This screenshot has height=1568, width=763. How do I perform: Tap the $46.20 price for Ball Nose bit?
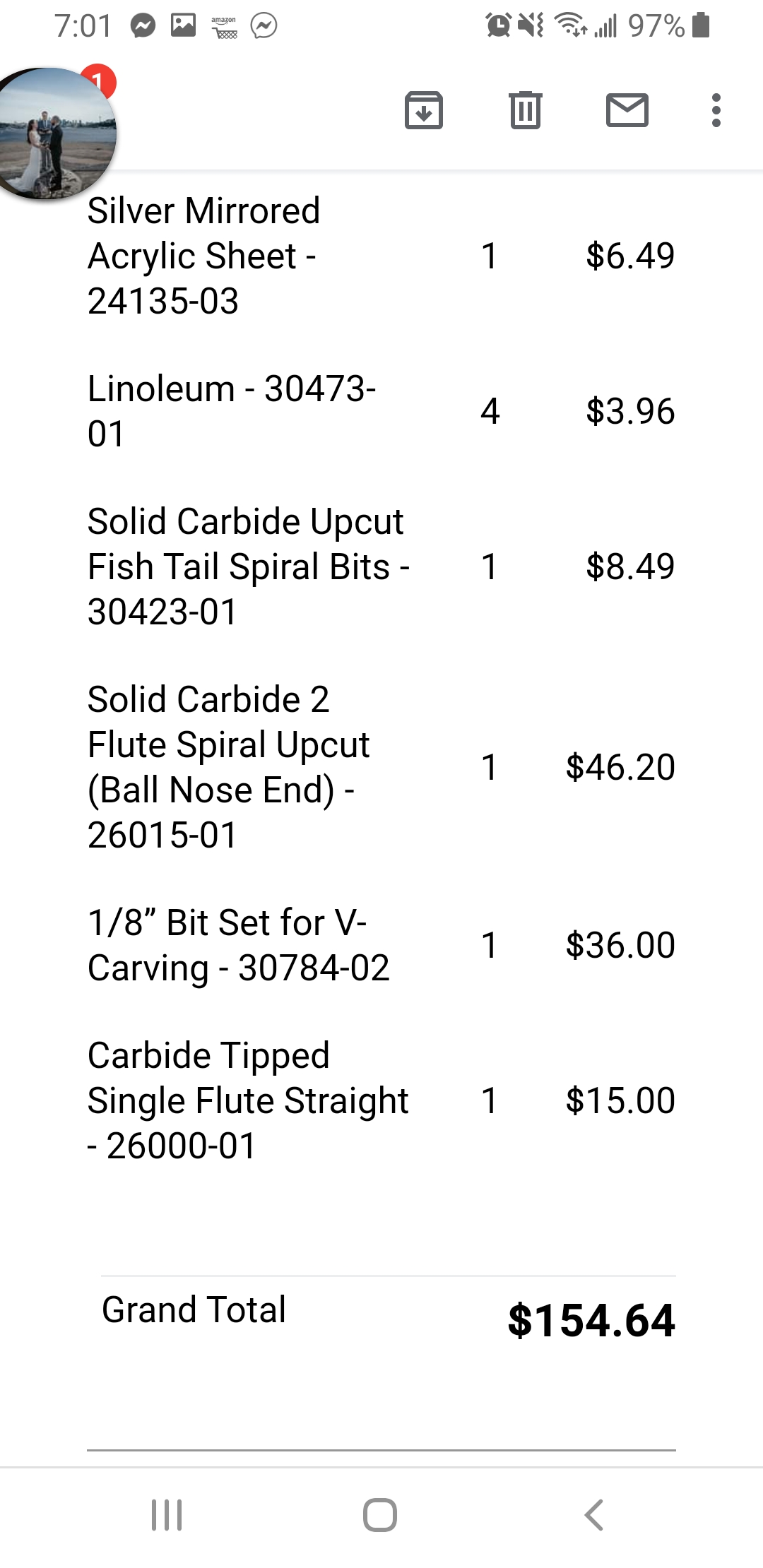click(620, 767)
